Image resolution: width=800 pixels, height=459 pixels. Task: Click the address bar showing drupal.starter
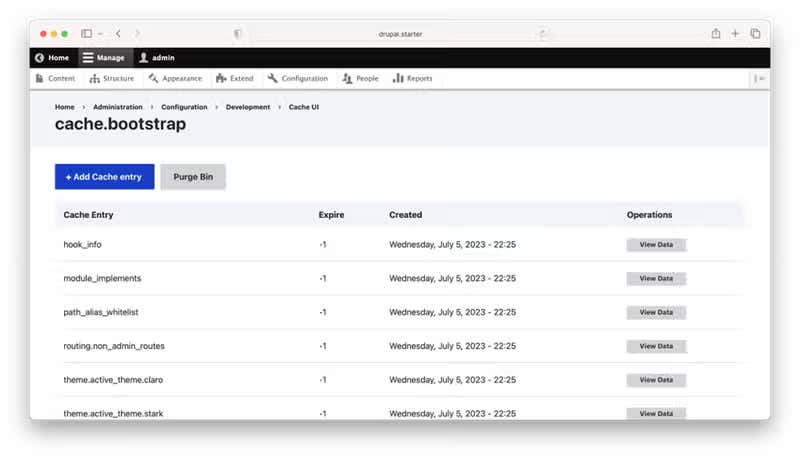(x=400, y=33)
